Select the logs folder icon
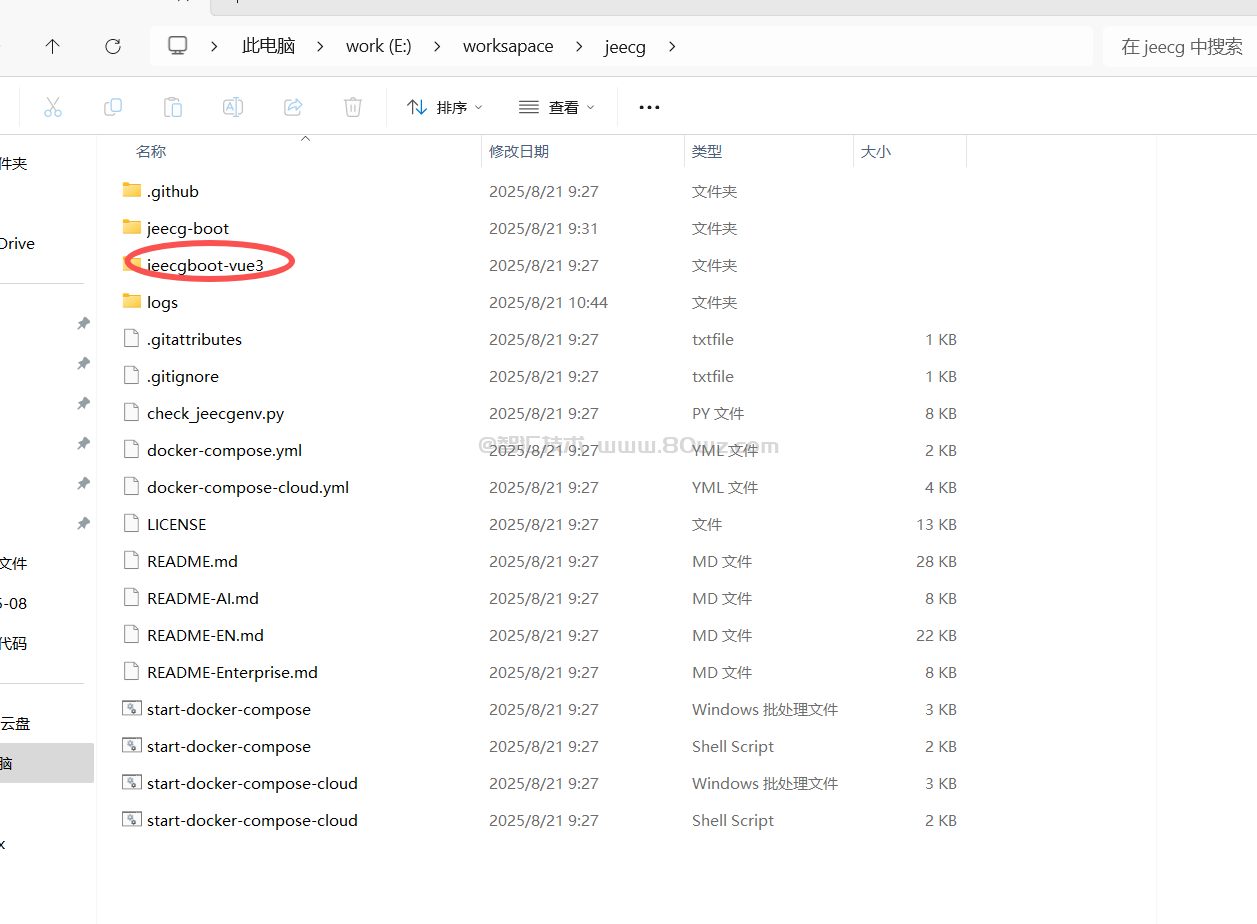The image size is (1257, 924). pos(132,301)
